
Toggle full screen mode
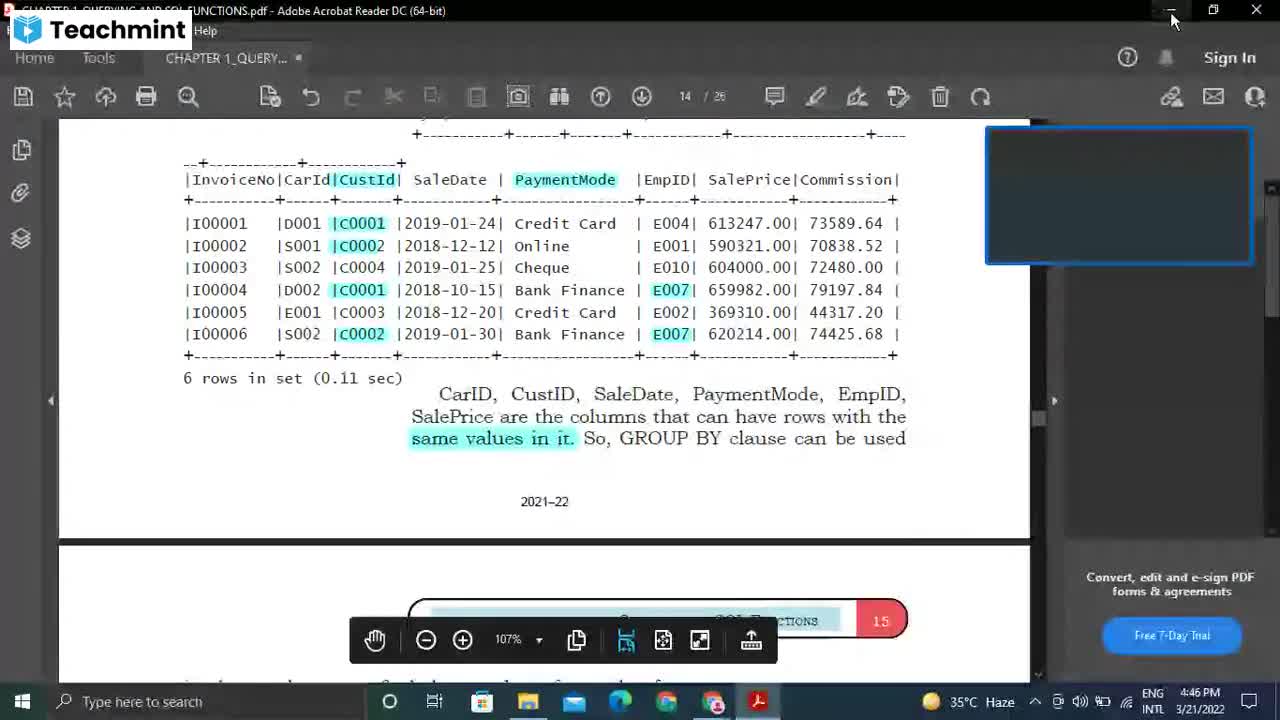[x=700, y=640]
